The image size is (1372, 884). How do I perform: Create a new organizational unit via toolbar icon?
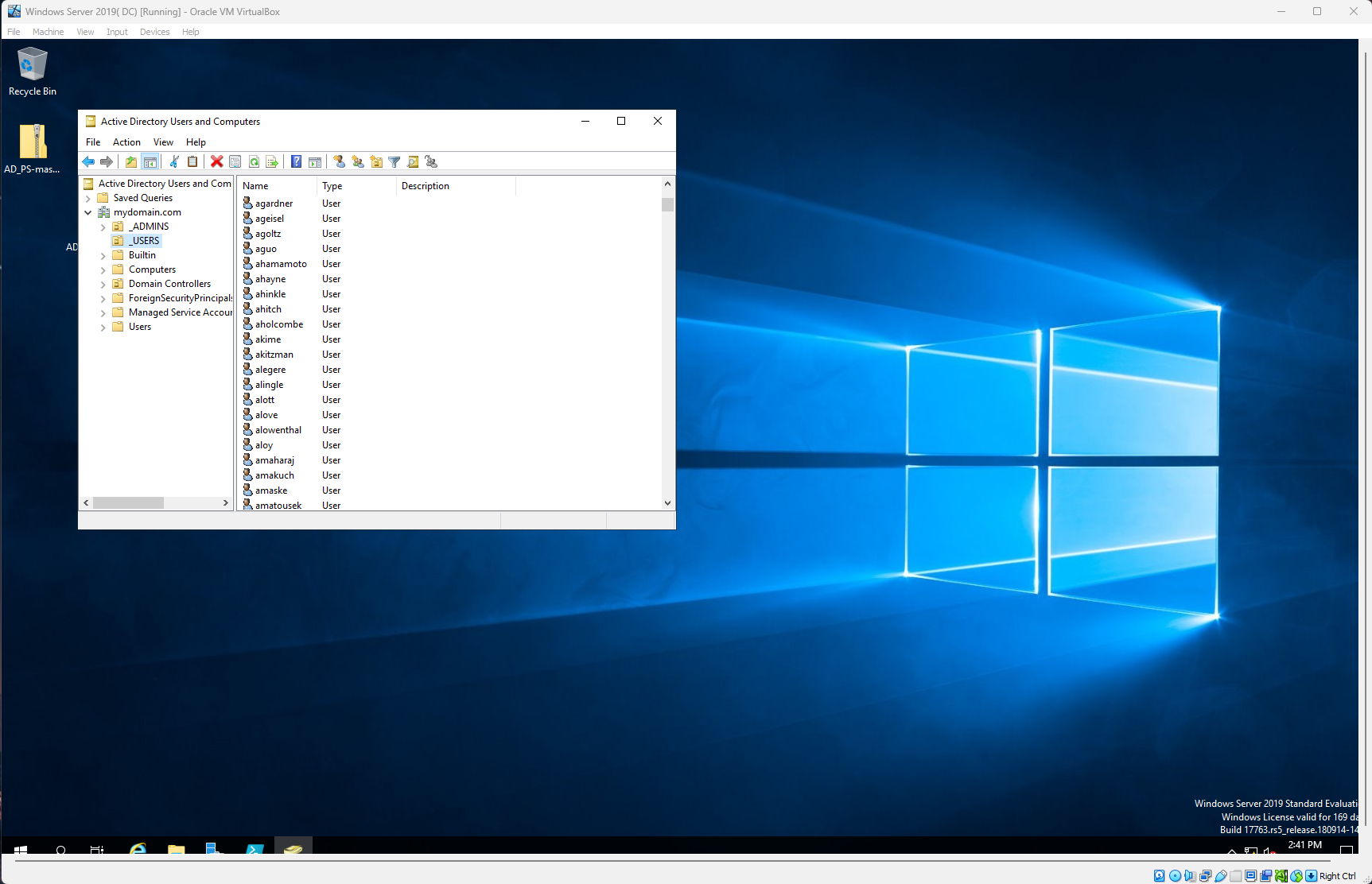(376, 162)
